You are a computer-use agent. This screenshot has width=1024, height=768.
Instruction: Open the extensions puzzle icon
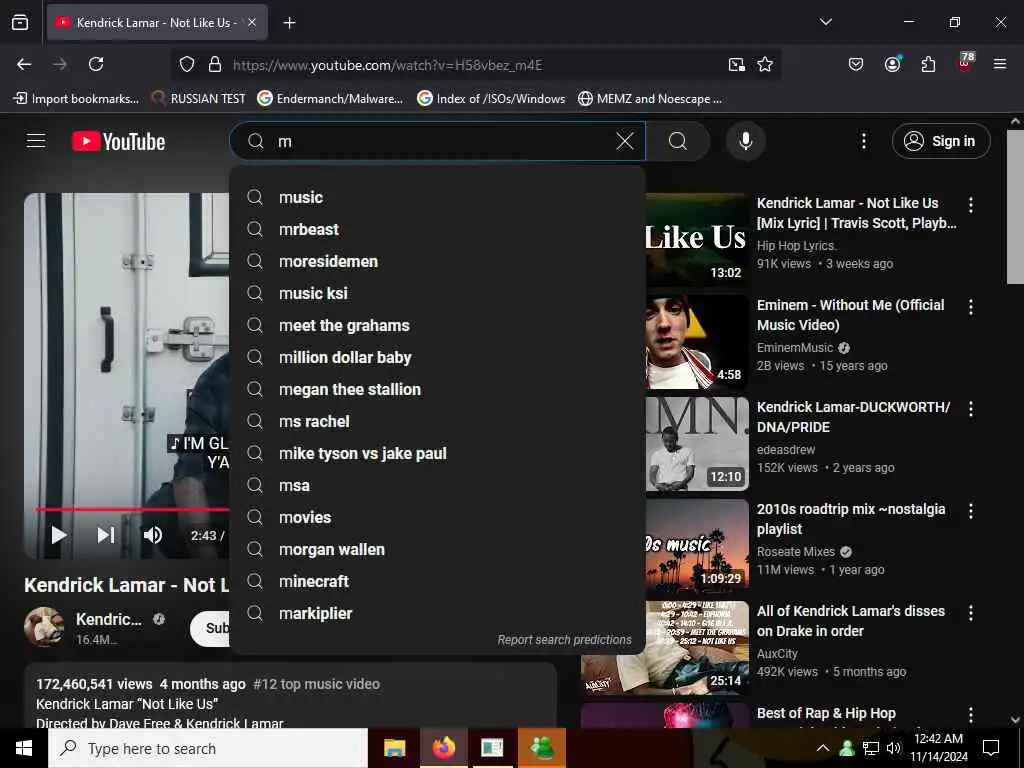[928, 64]
